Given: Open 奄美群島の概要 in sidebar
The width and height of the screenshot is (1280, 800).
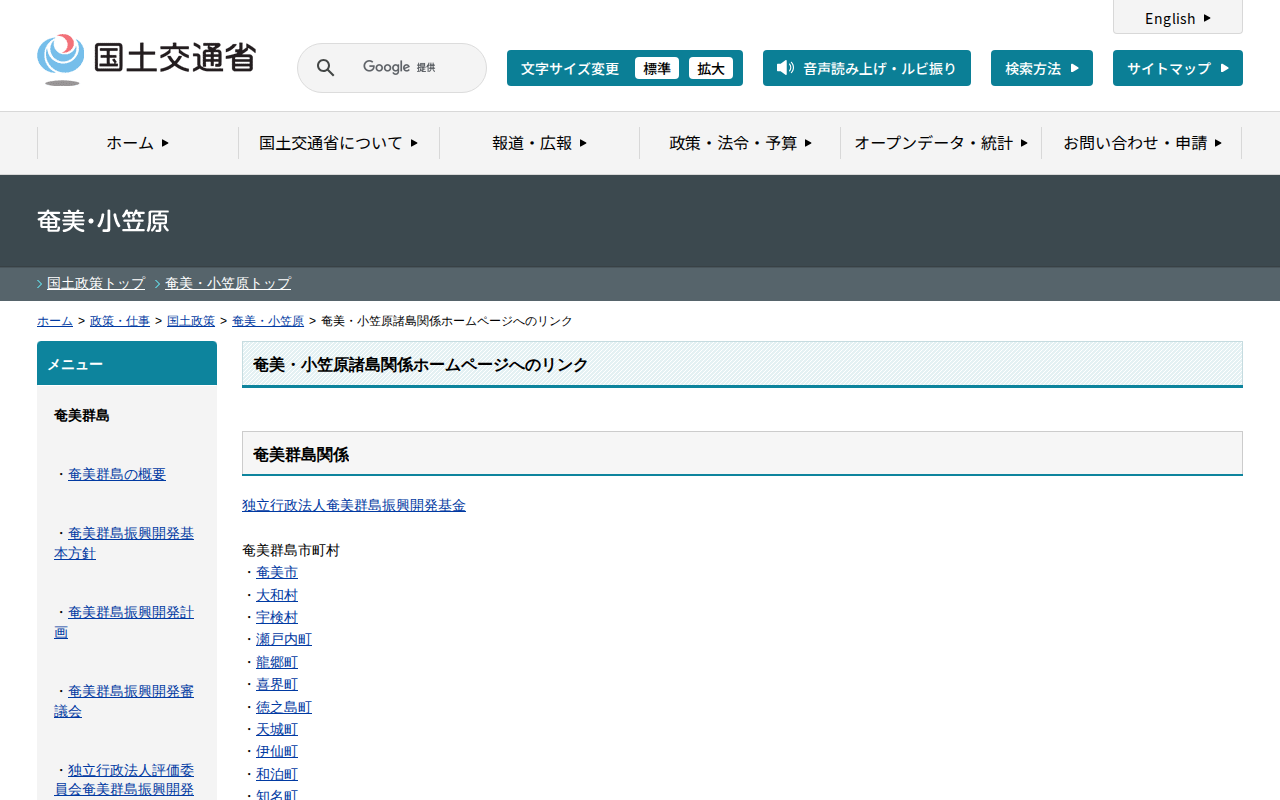Looking at the screenshot, I should [x=117, y=474].
